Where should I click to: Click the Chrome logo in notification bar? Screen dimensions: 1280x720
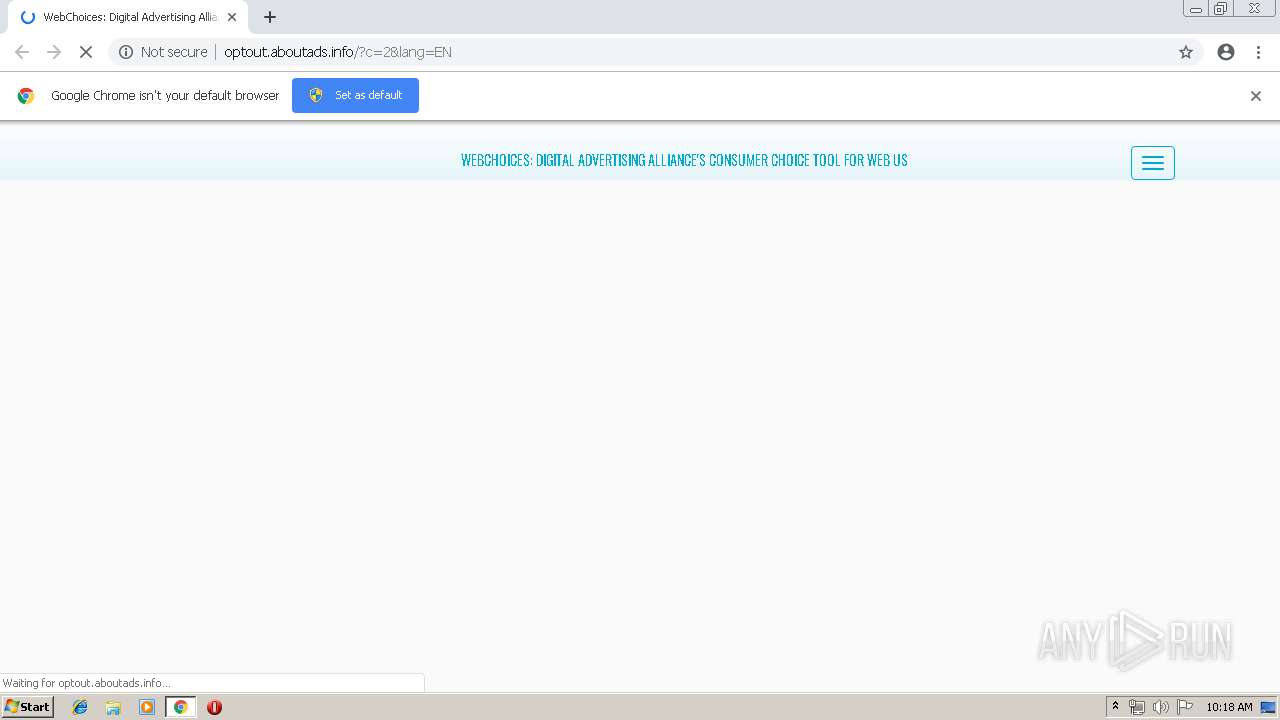coord(26,96)
